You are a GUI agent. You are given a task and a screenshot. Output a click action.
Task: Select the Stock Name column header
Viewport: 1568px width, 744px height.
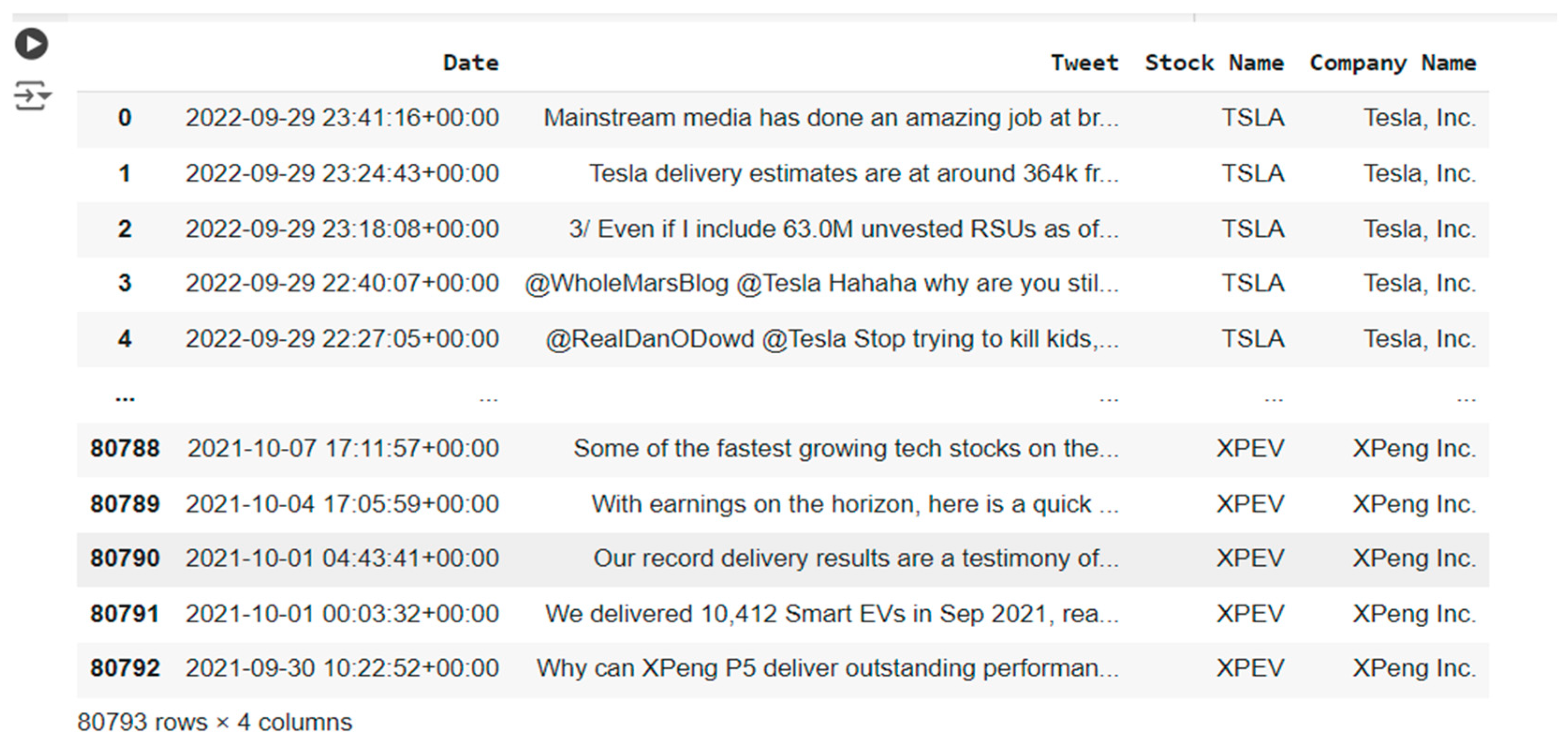click(1214, 63)
